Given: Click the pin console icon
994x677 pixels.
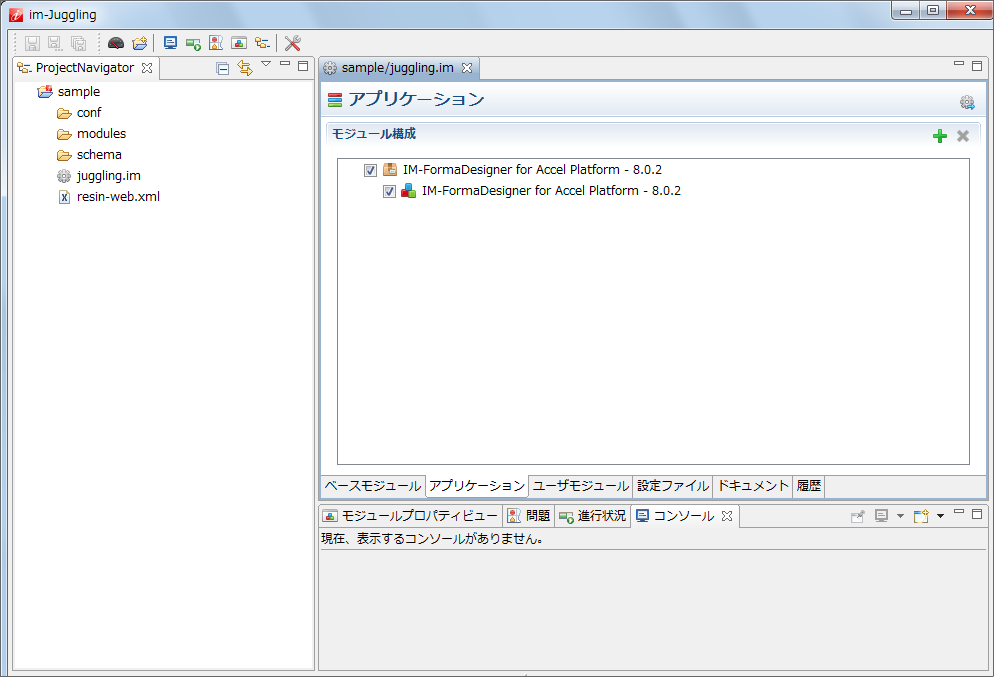Looking at the screenshot, I should (857, 516).
